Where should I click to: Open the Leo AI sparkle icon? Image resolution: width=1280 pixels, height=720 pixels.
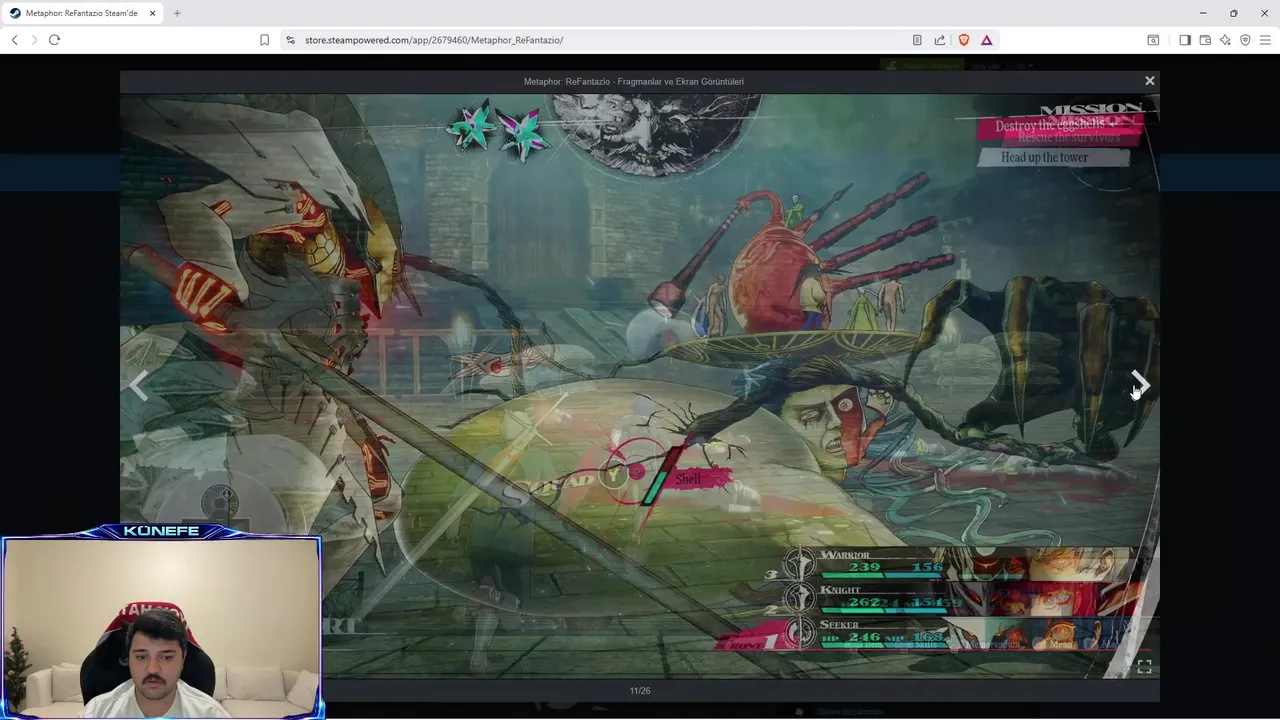1225,40
